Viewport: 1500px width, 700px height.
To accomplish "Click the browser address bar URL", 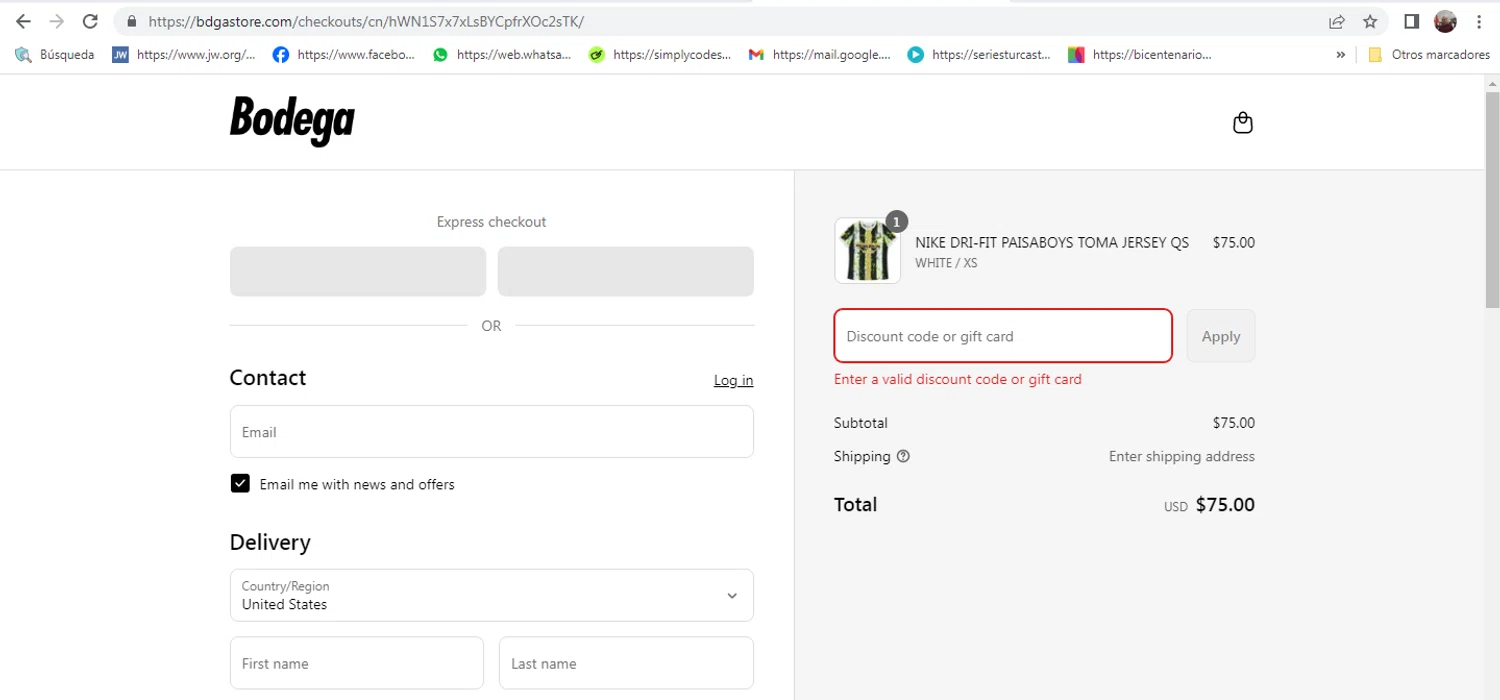I will coord(366,21).
